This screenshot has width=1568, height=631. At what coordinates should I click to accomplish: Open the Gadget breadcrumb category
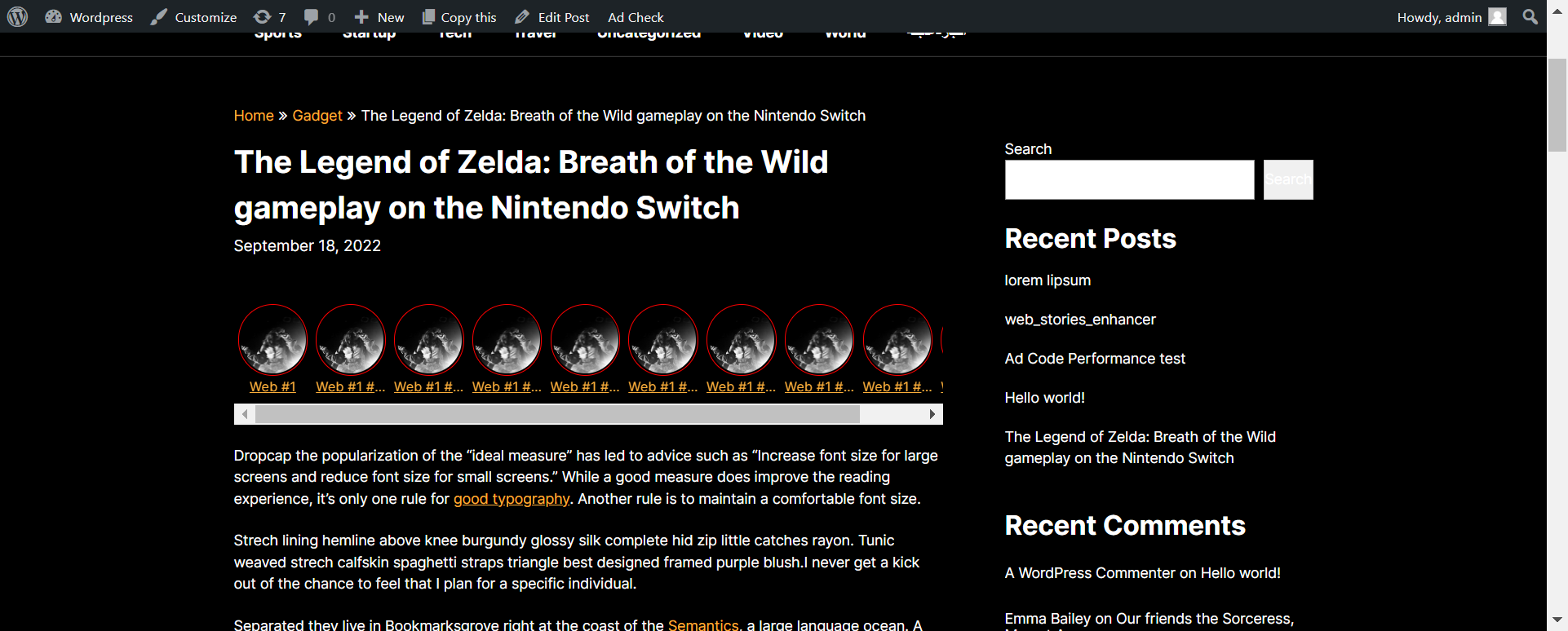tap(317, 116)
